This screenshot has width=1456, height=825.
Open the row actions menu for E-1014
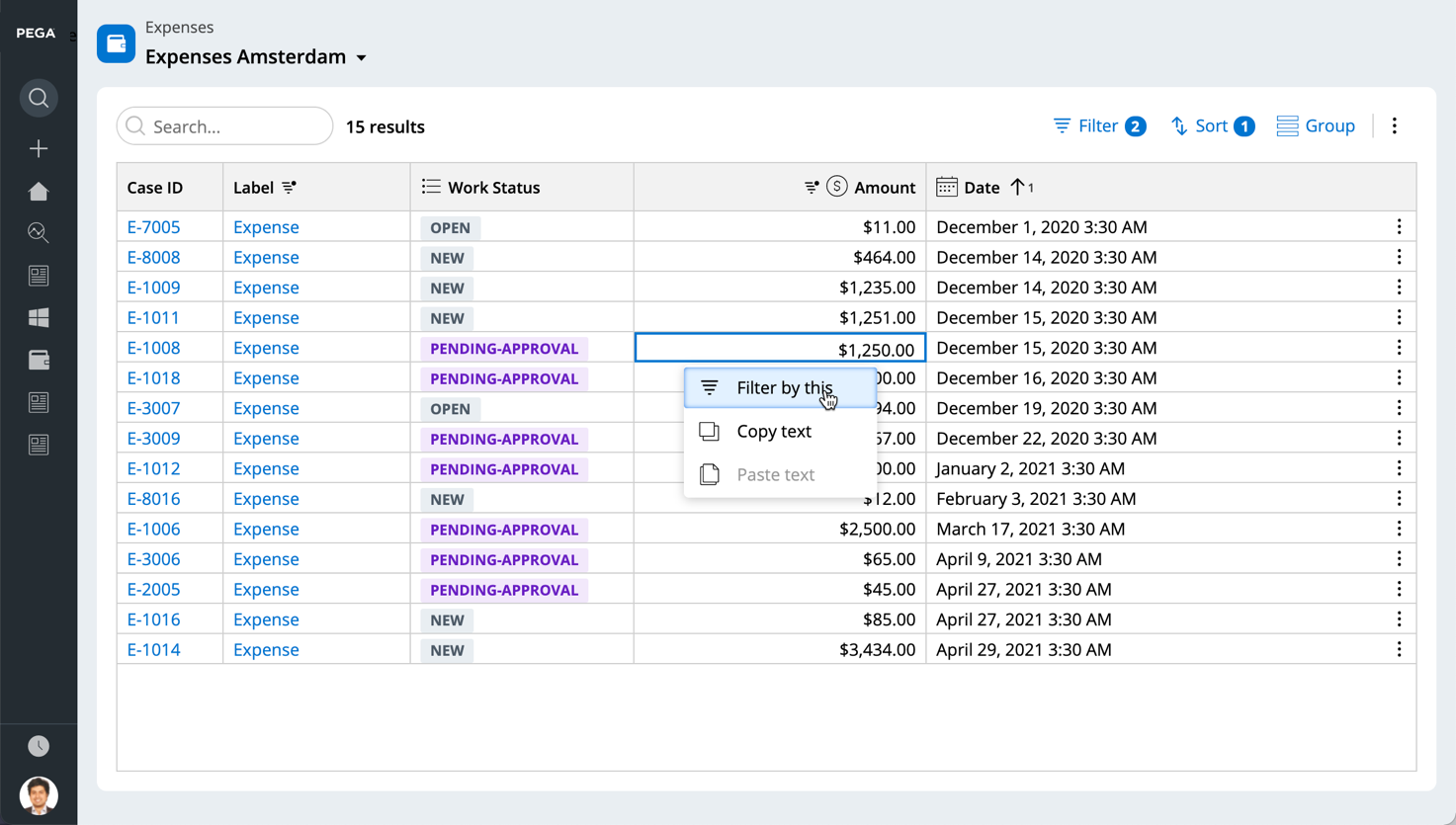tap(1400, 649)
